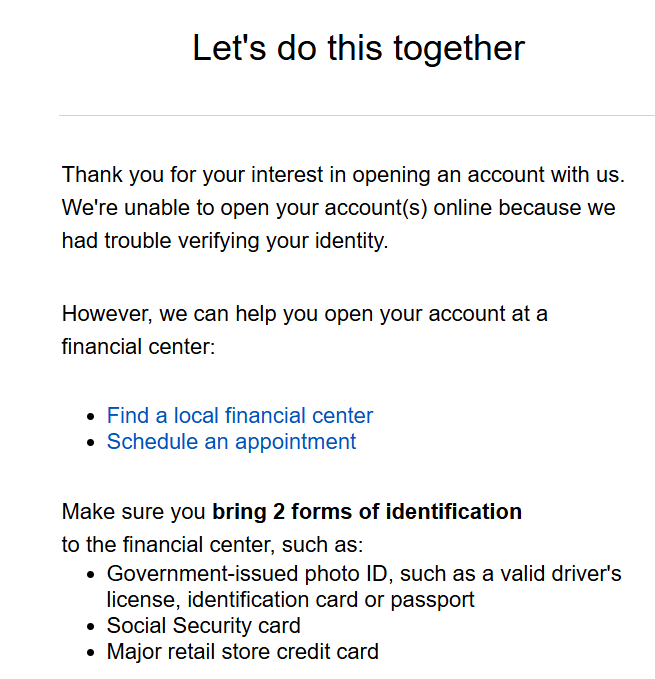Click bold "bring 2 forms of identification" text
Viewport: 655px width, 679px height.
tap(366, 512)
